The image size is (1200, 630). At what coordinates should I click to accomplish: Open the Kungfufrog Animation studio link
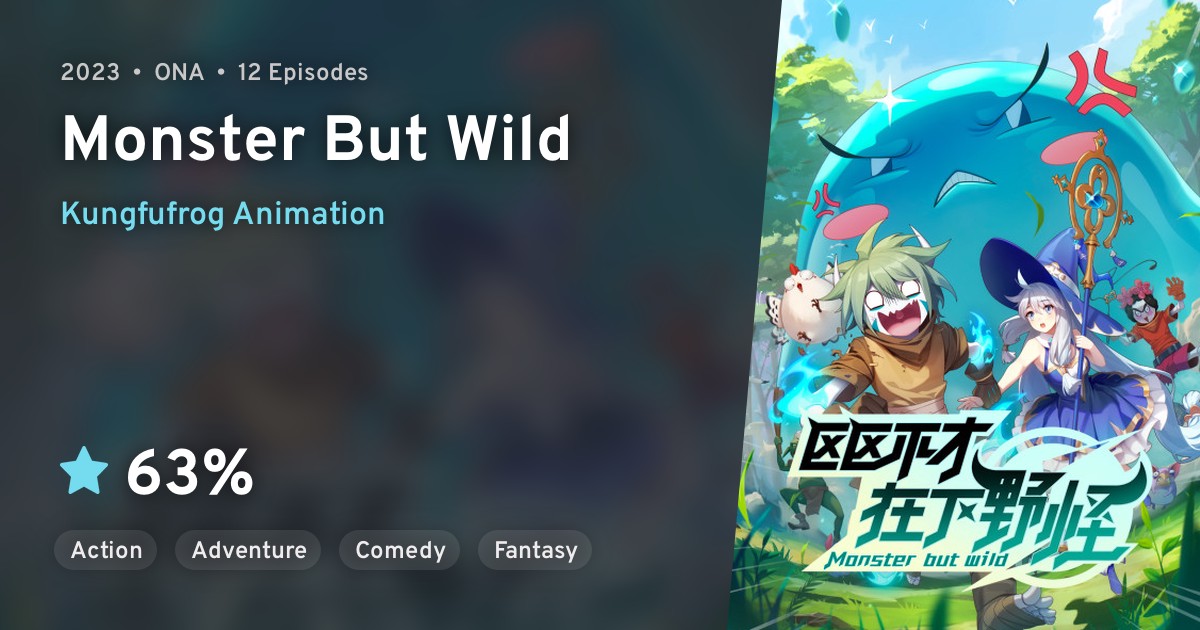[x=222, y=213]
